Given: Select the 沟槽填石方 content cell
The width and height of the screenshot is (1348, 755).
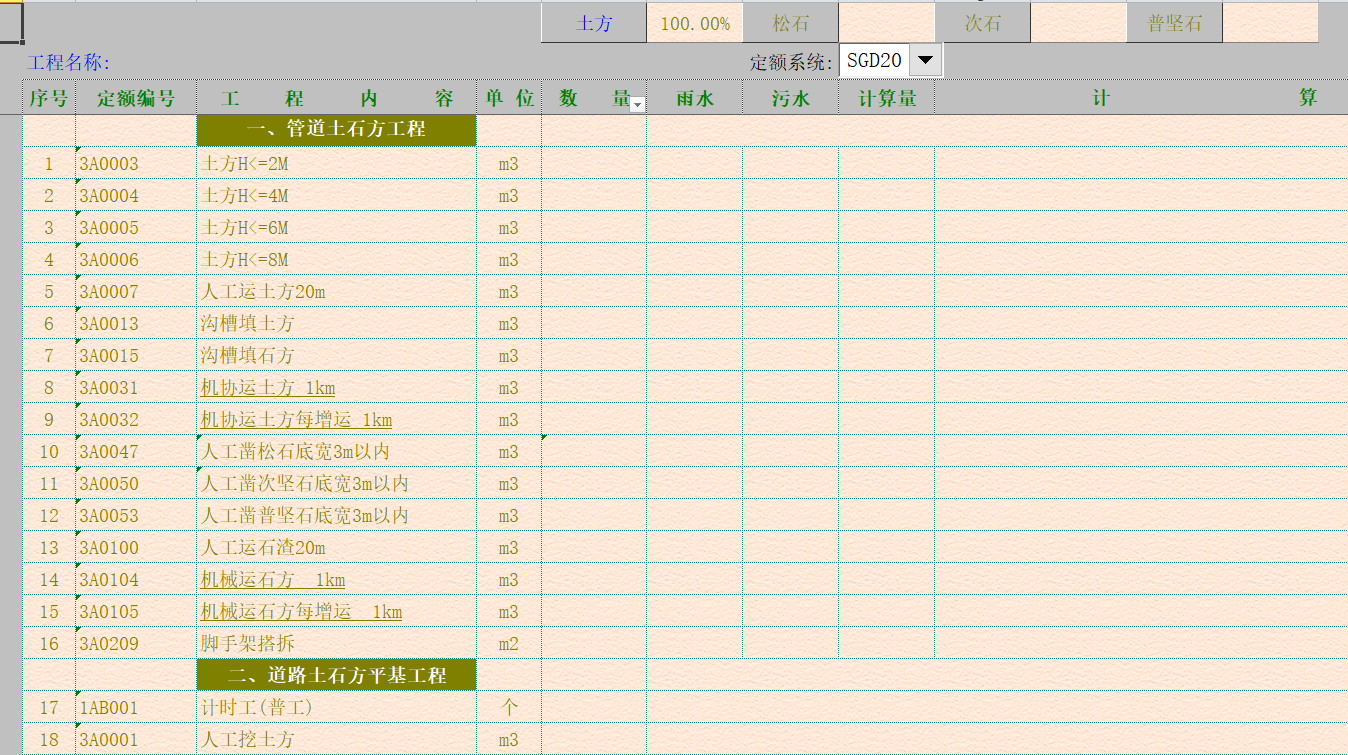Looking at the screenshot, I should pyautogui.click(x=337, y=356).
